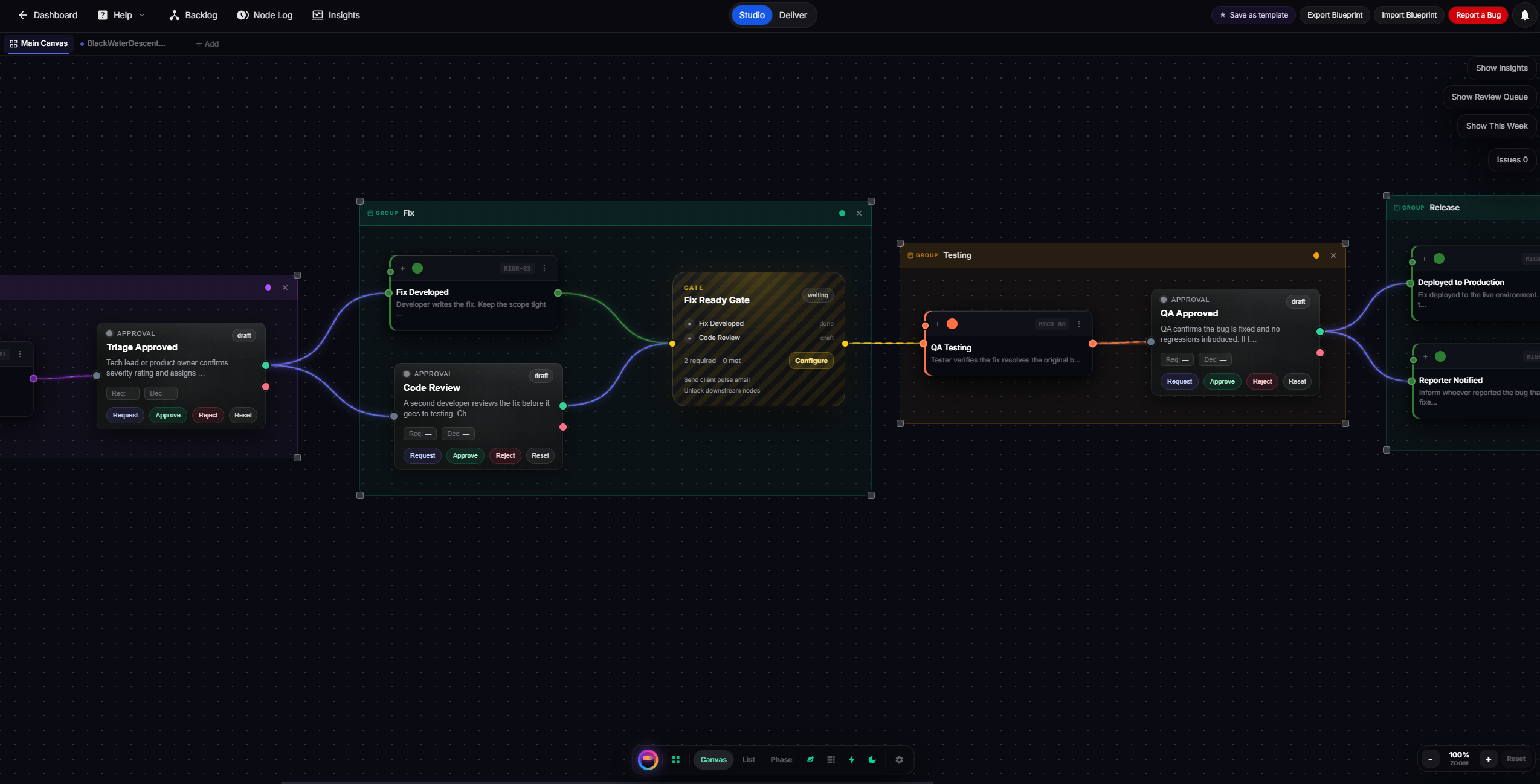Viewport: 1540px width, 784px height.
Task: Click the colorful orb logo in bottom toolbar
Action: (648, 760)
